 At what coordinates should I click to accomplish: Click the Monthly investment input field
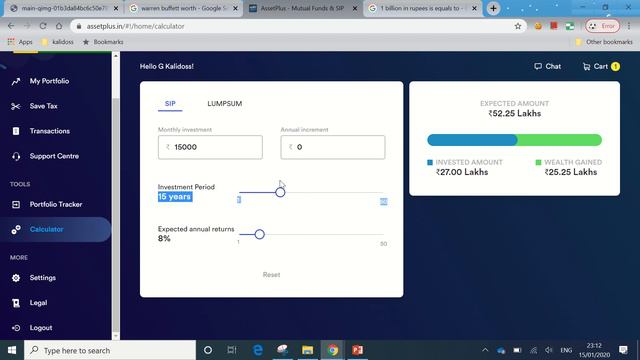(210, 147)
